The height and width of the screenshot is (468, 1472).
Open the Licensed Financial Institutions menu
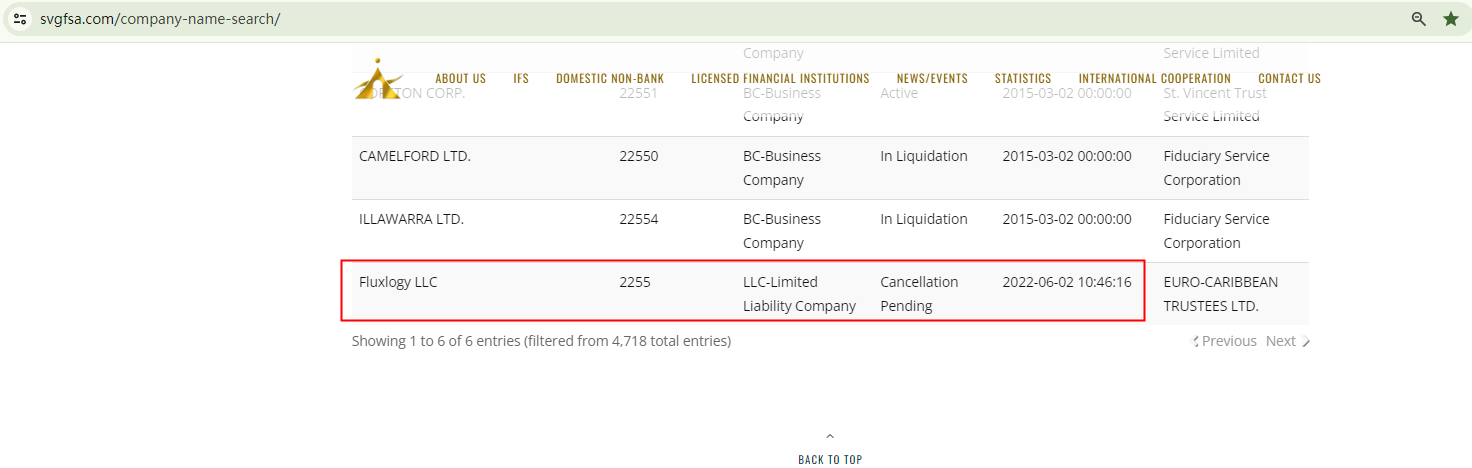(x=780, y=78)
